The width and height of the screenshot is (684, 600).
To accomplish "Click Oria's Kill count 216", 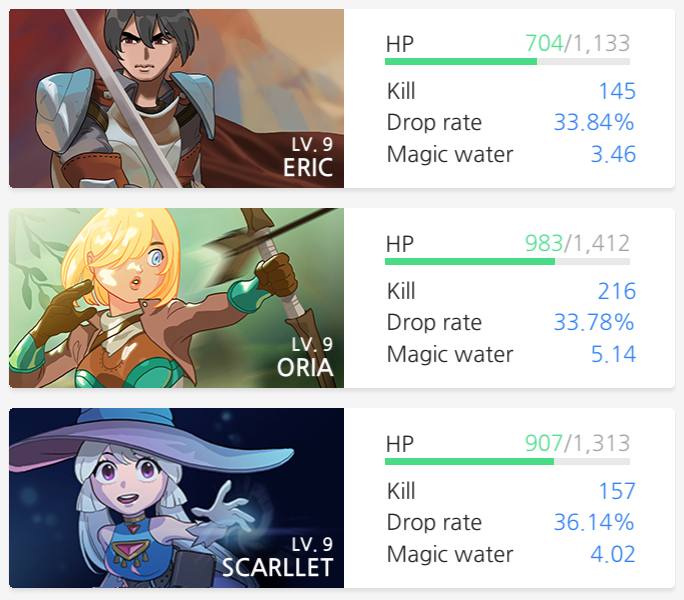I will click(617, 291).
